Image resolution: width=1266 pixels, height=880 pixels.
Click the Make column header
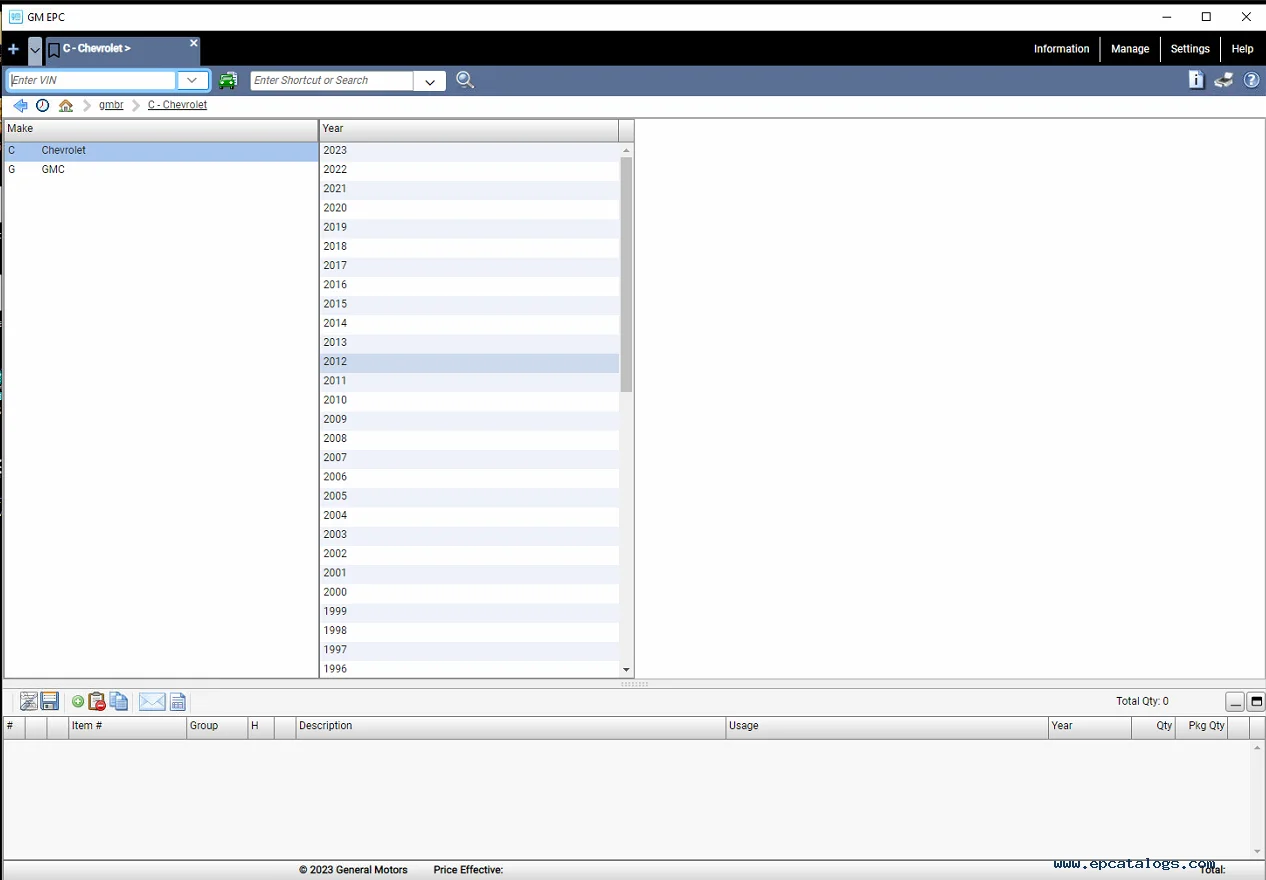[x=161, y=129]
